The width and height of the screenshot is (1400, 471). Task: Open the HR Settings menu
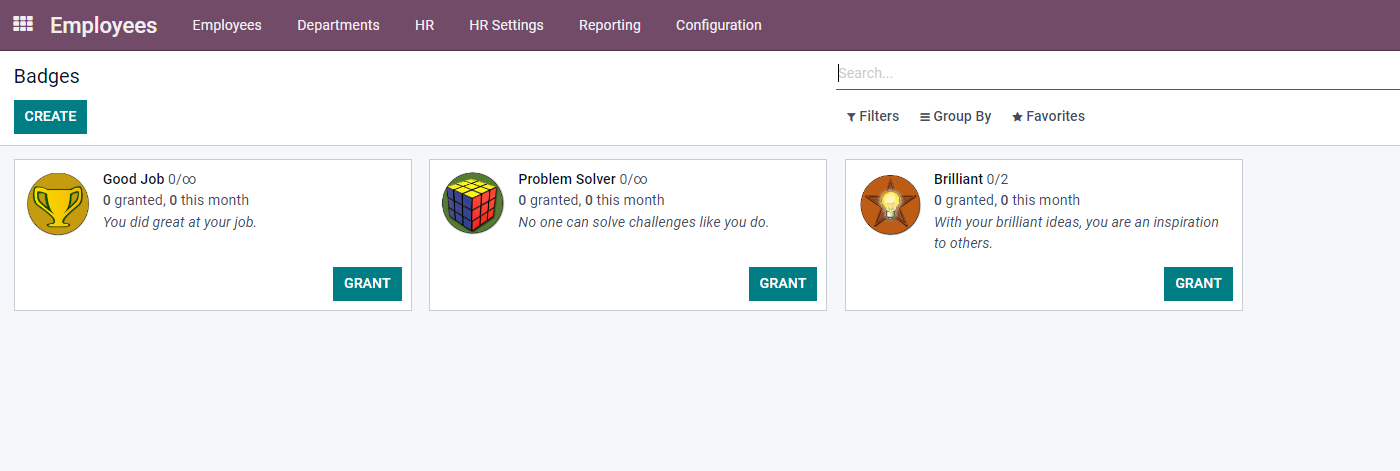(506, 25)
